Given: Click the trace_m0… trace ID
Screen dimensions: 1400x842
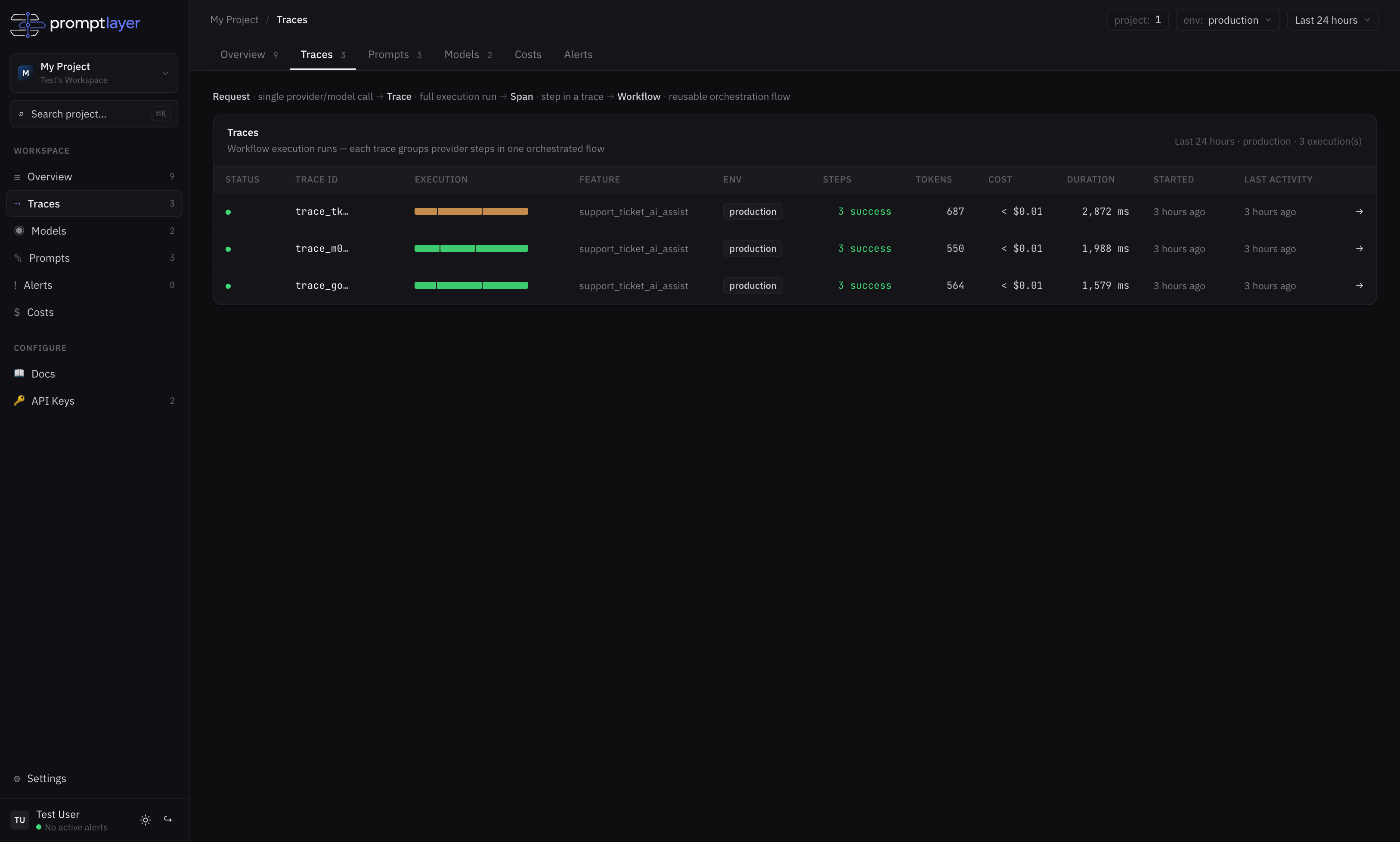Looking at the screenshot, I should coord(322,248).
